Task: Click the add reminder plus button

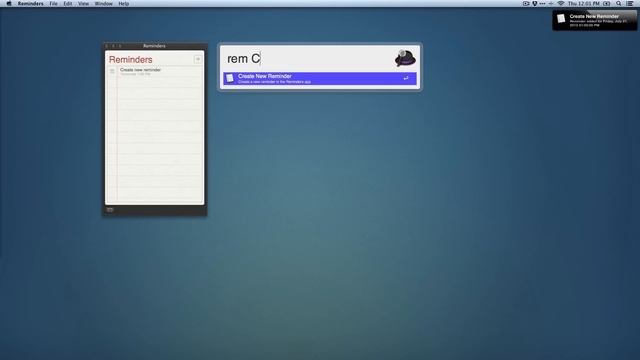Action: pyautogui.click(x=198, y=60)
